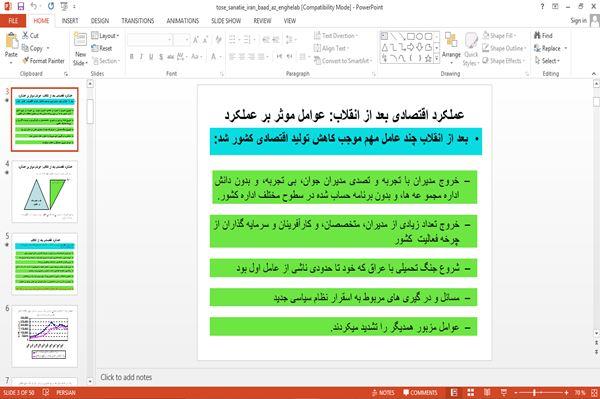Switch to the SLIDE SHOW tab

226,21
